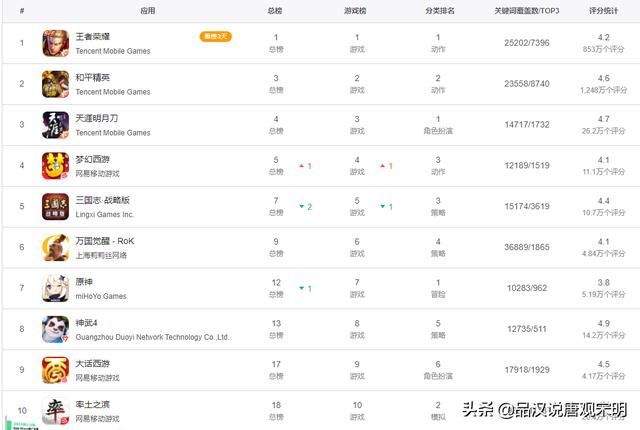The height and width of the screenshot is (430, 640).
Task: Open the 和平精英 app icon
Action: click(x=56, y=84)
